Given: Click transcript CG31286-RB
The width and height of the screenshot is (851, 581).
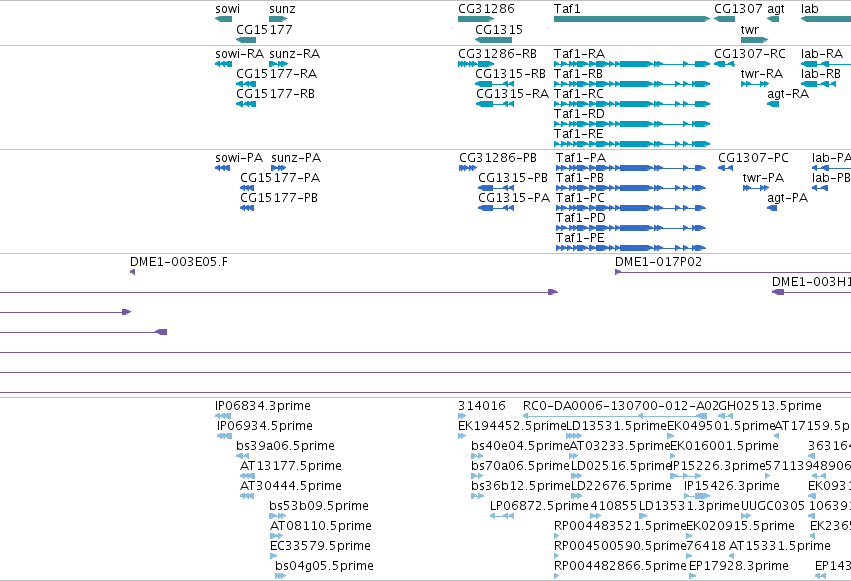Looking at the screenshot, I should tap(497, 54).
